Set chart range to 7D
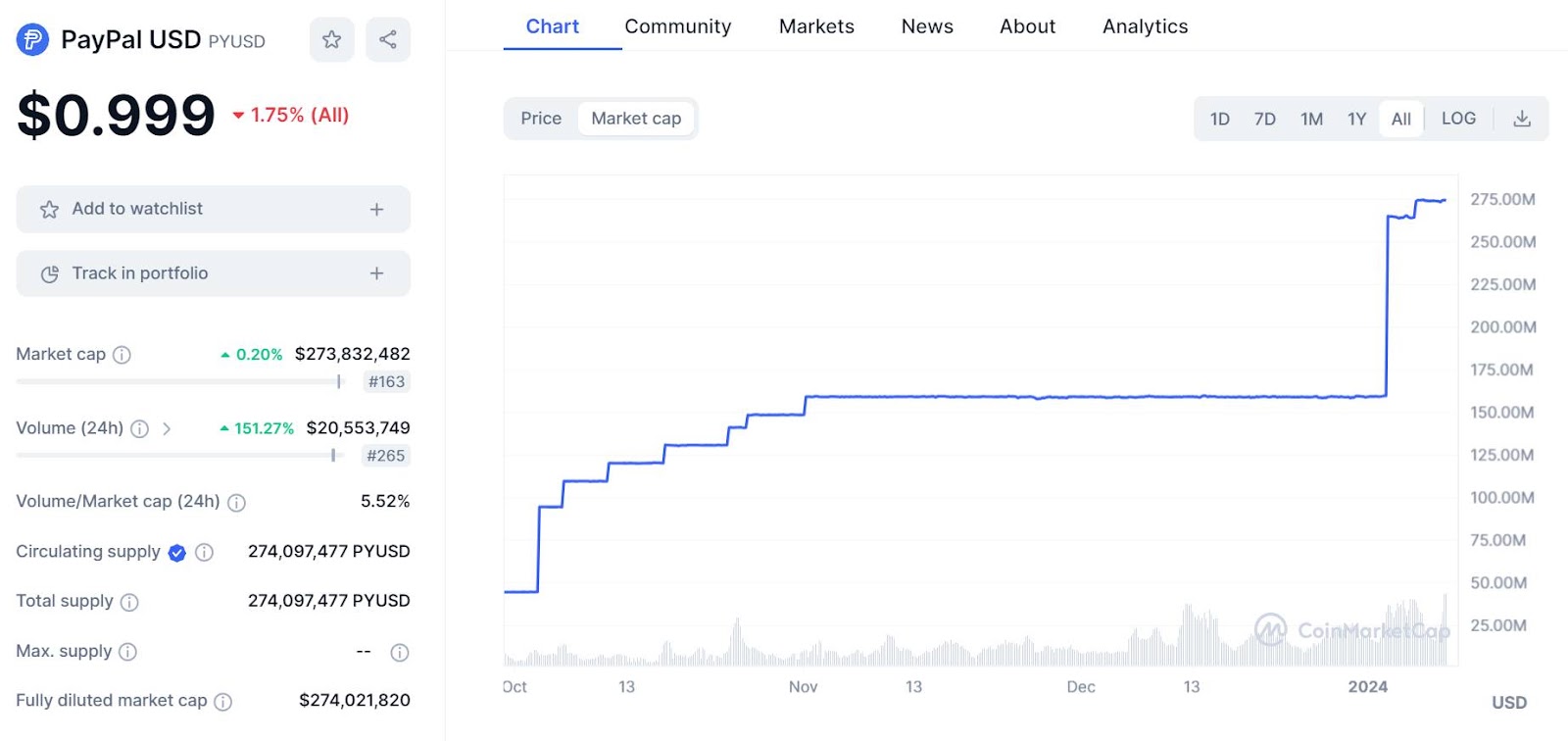This screenshot has width=1568, height=741. pyautogui.click(x=1265, y=119)
